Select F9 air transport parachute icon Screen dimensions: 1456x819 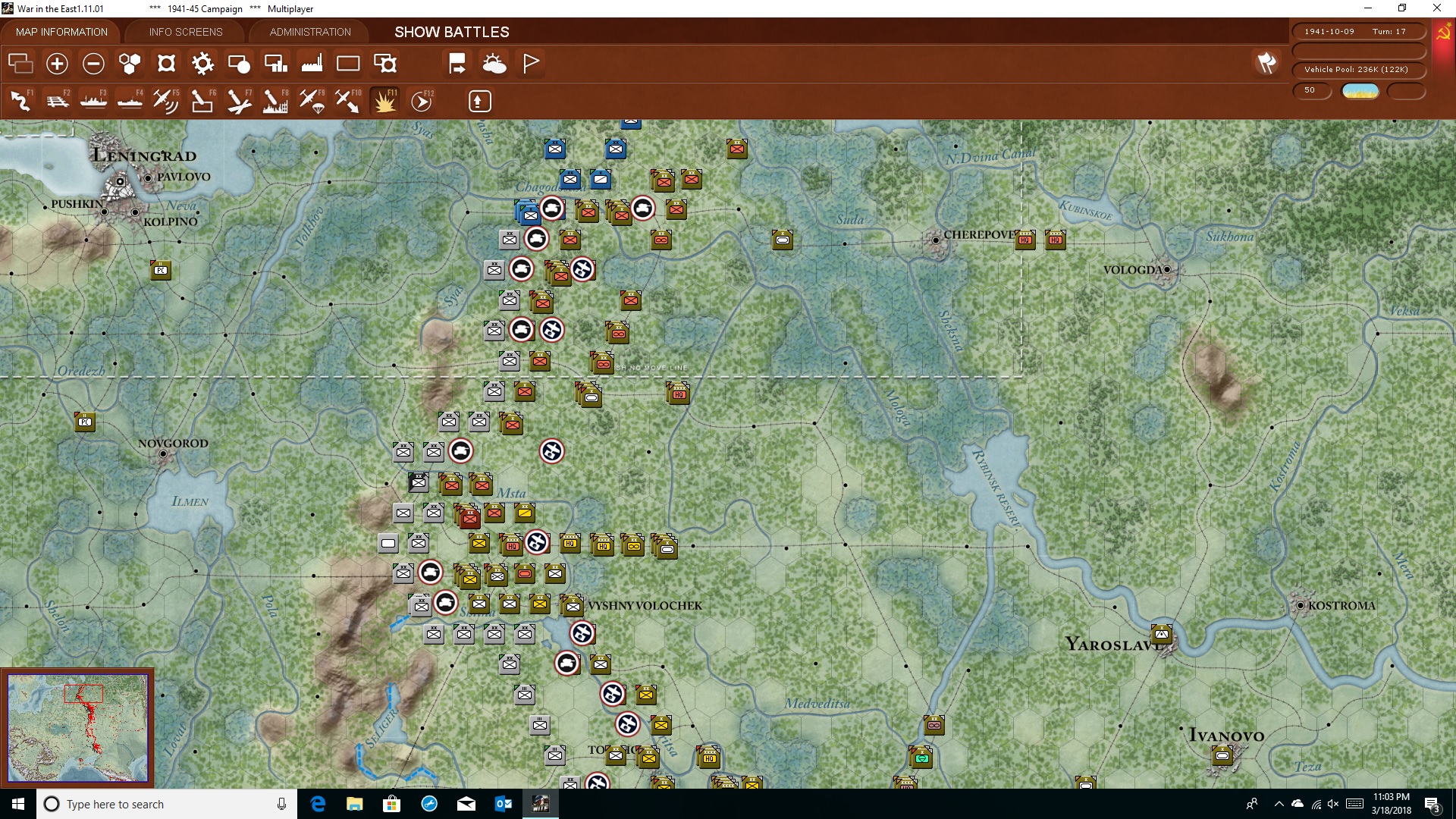tap(312, 101)
